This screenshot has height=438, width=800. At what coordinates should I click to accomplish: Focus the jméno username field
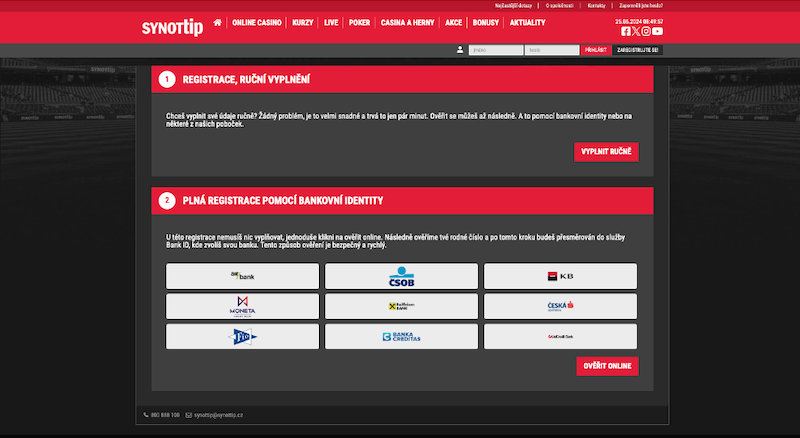(496, 50)
